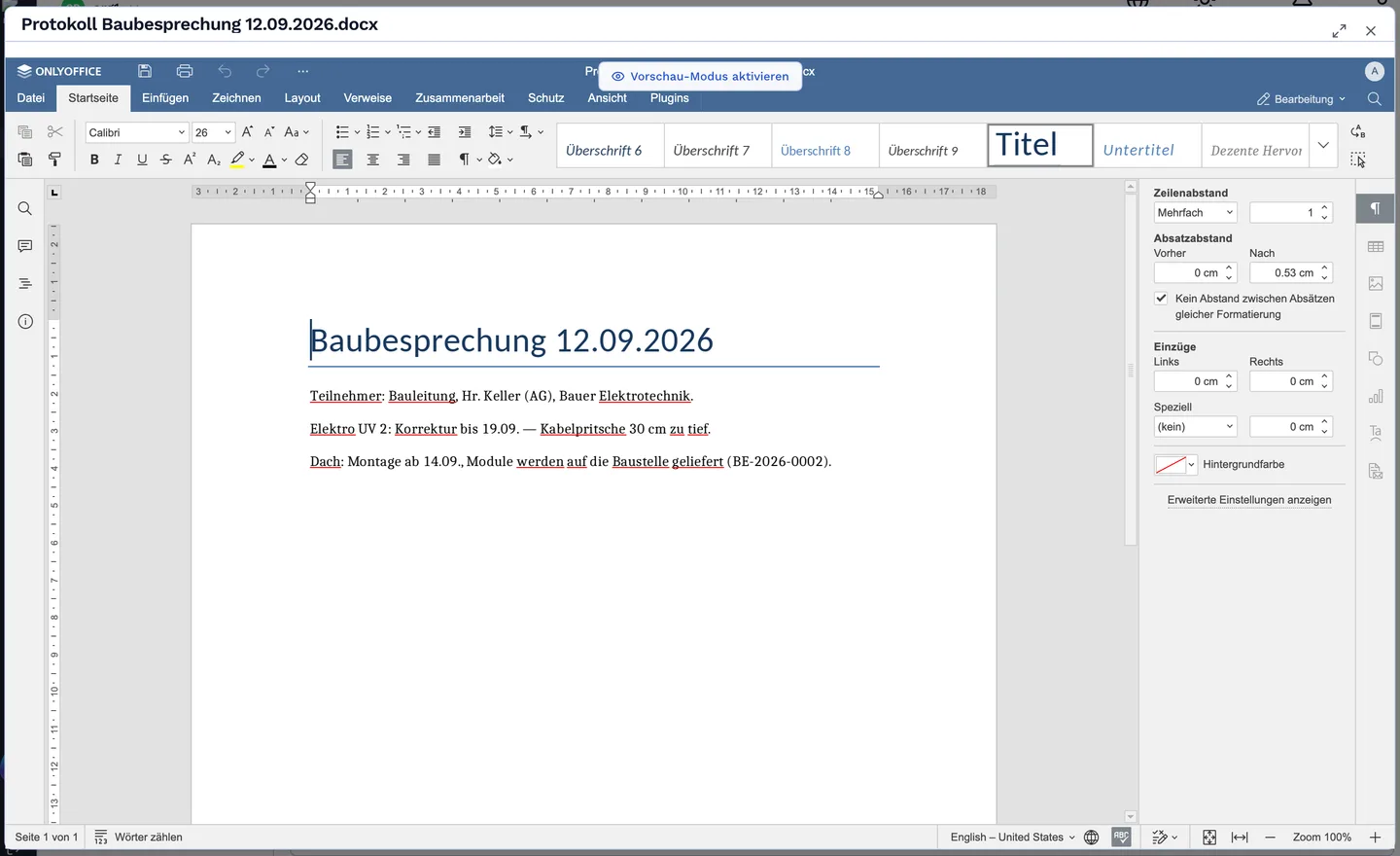Fit the page to width from the status bar

[1240, 838]
